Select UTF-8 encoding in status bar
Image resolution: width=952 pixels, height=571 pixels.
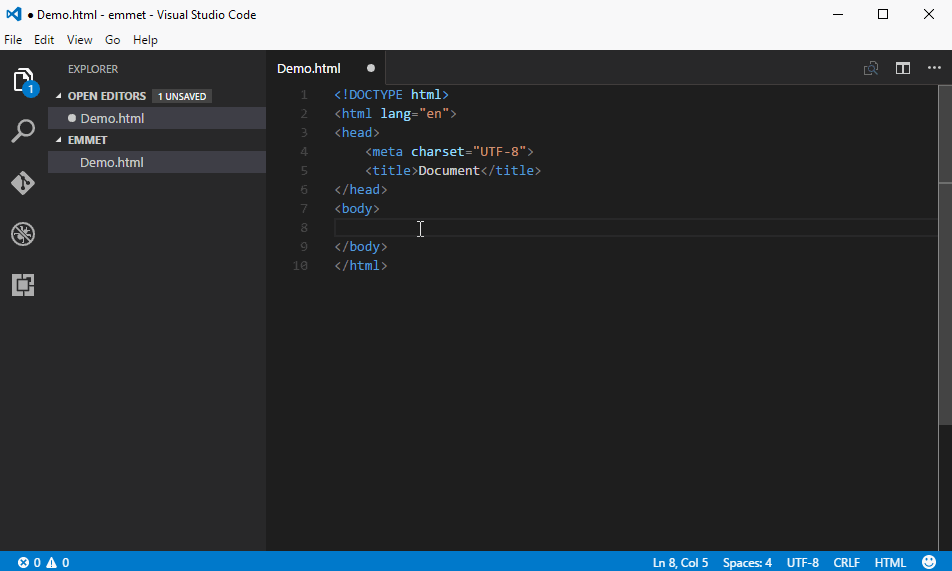pyautogui.click(x=802, y=562)
